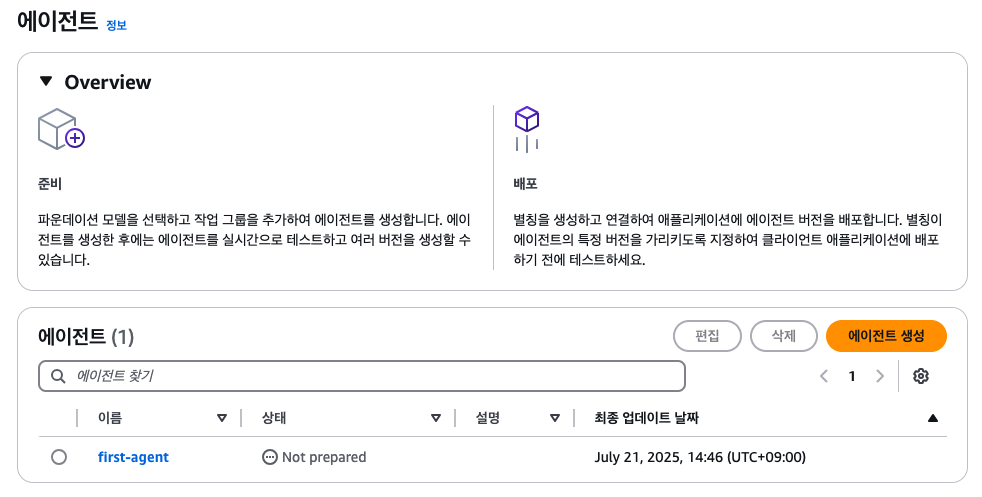Collapse the Overview section triangle
The image size is (982, 497).
click(46, 81)
